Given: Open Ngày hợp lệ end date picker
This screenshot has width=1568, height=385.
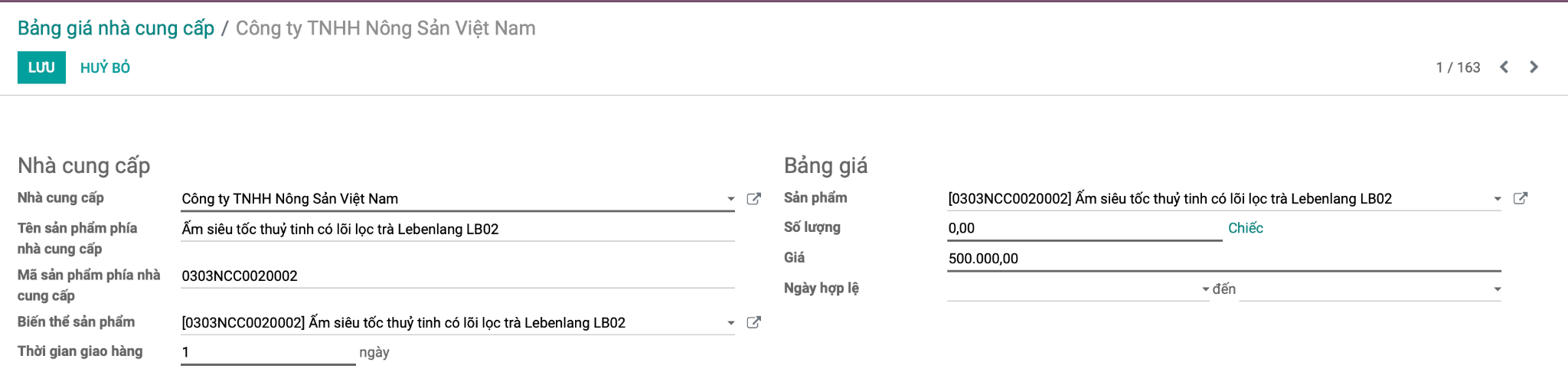Looking at the screenshot, I should point(1370,289).
